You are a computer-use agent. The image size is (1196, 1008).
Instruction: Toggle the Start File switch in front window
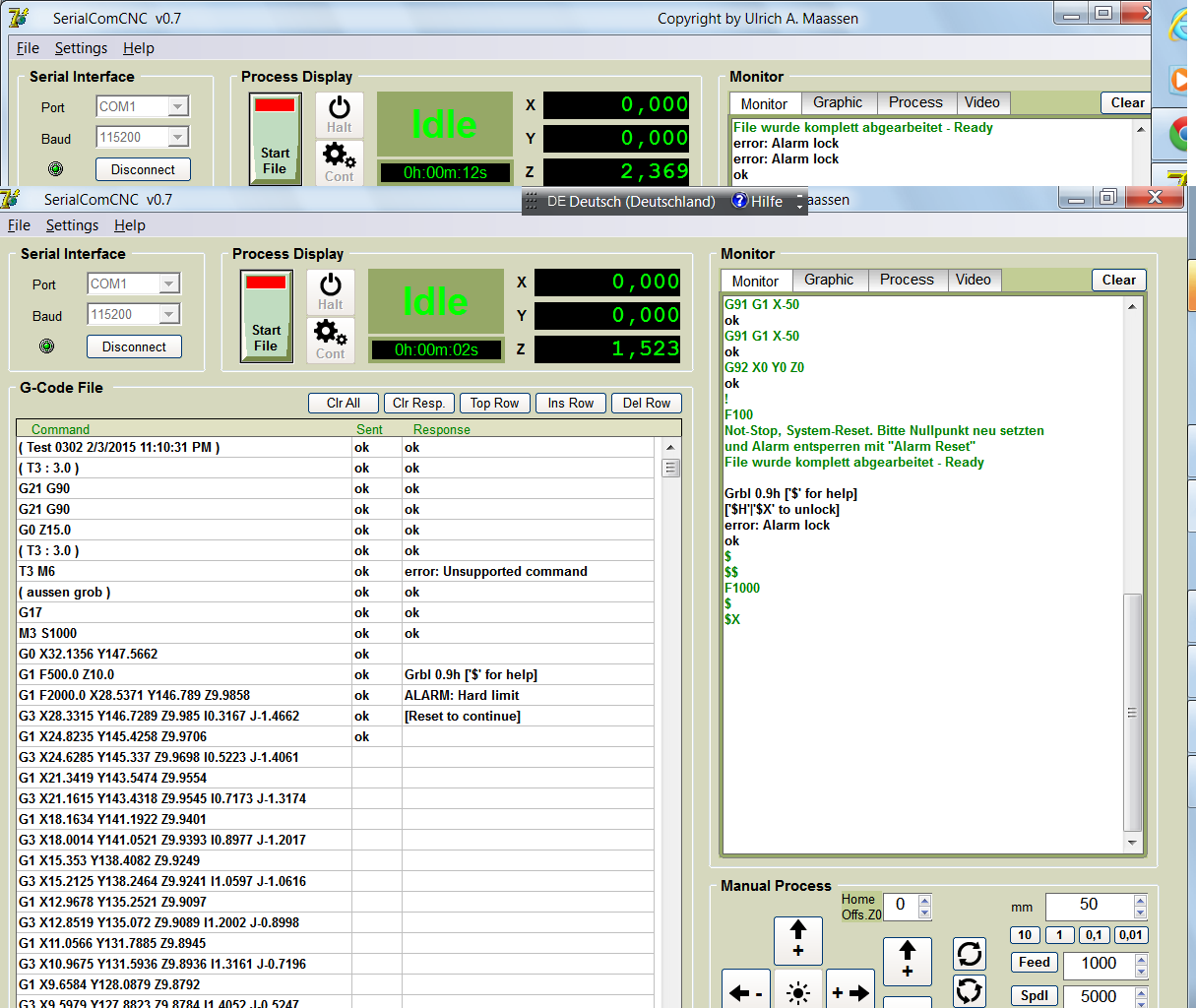[x=267, y=317]
